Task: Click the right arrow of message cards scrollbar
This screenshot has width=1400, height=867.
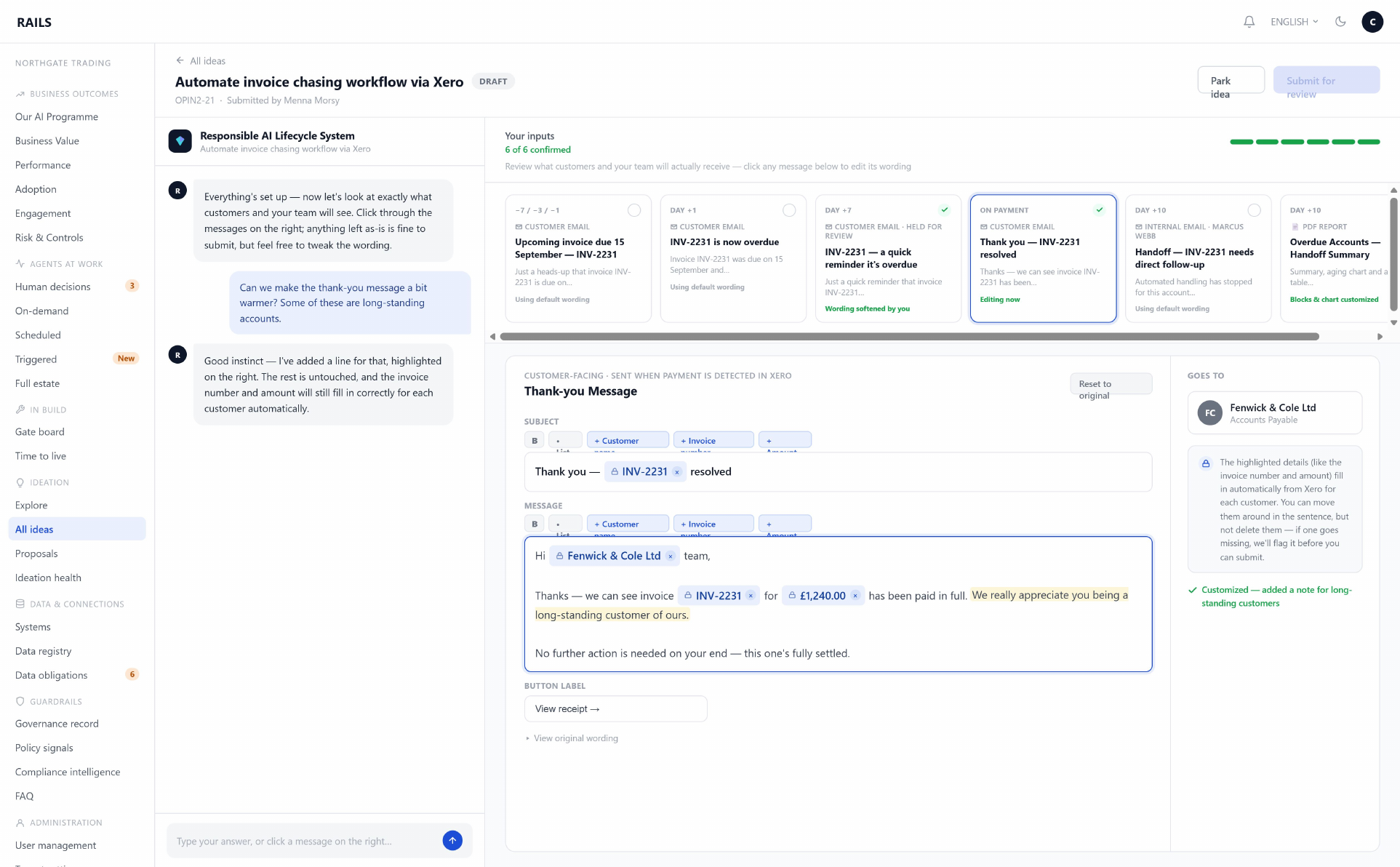Action: coord(1380,337)
